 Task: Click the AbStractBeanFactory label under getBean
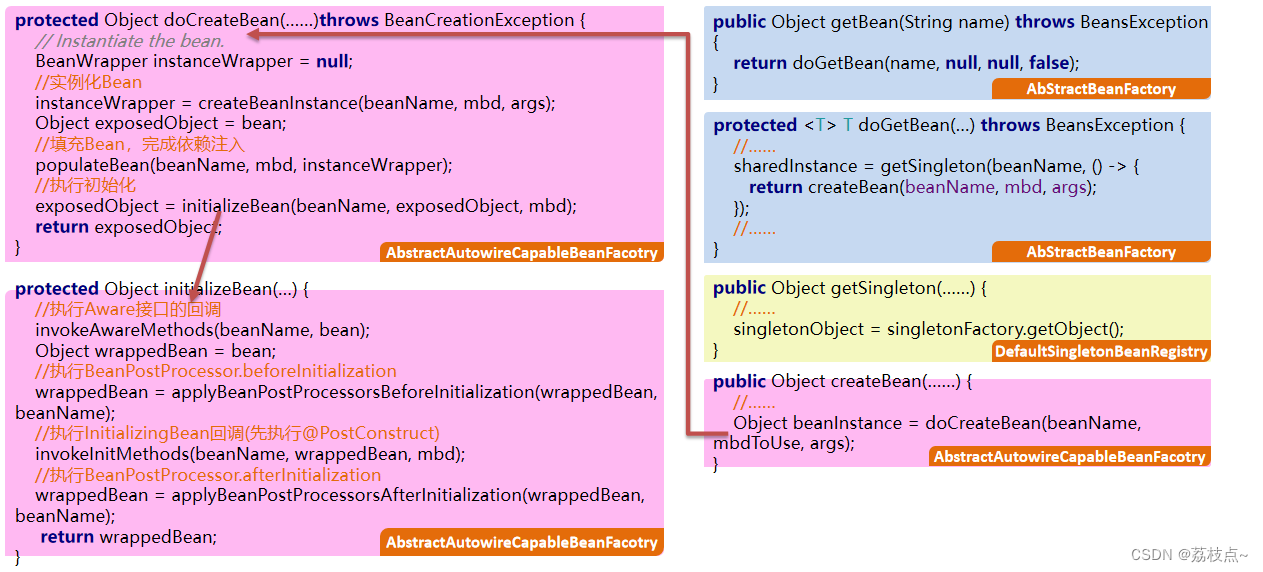(1101, 89)
